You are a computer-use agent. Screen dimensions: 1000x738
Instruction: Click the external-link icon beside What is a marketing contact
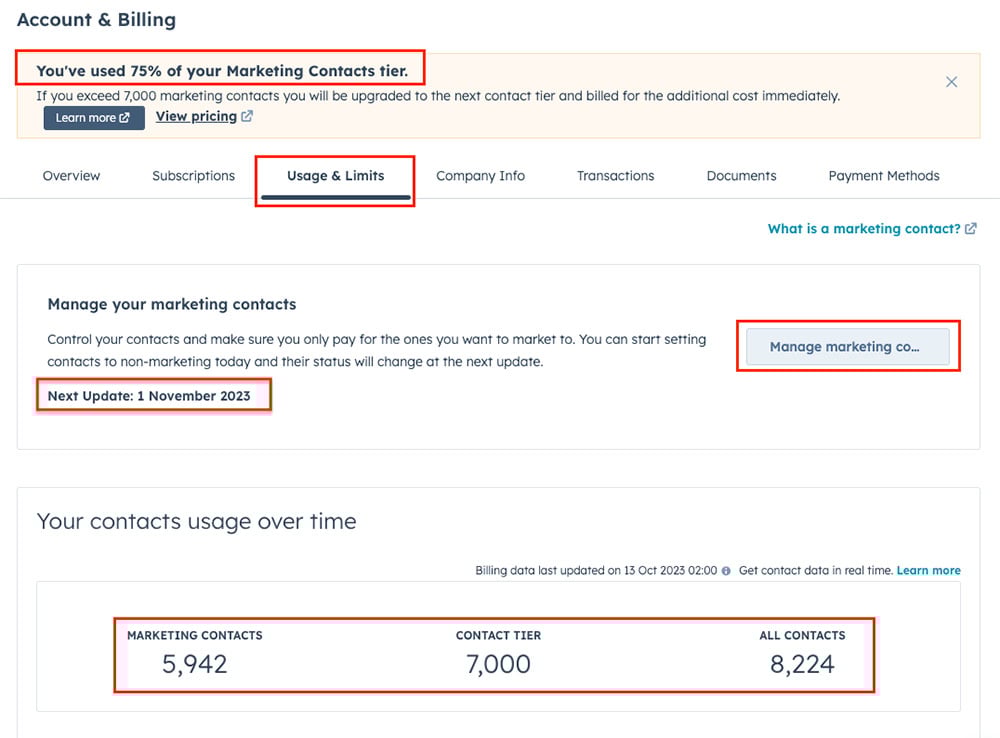coord(969,228)
